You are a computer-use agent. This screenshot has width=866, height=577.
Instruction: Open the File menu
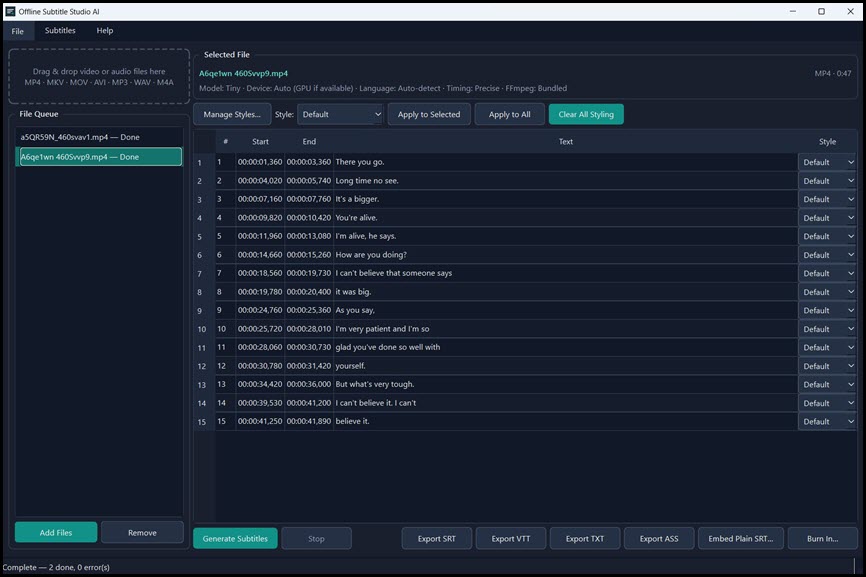[18, 31]
